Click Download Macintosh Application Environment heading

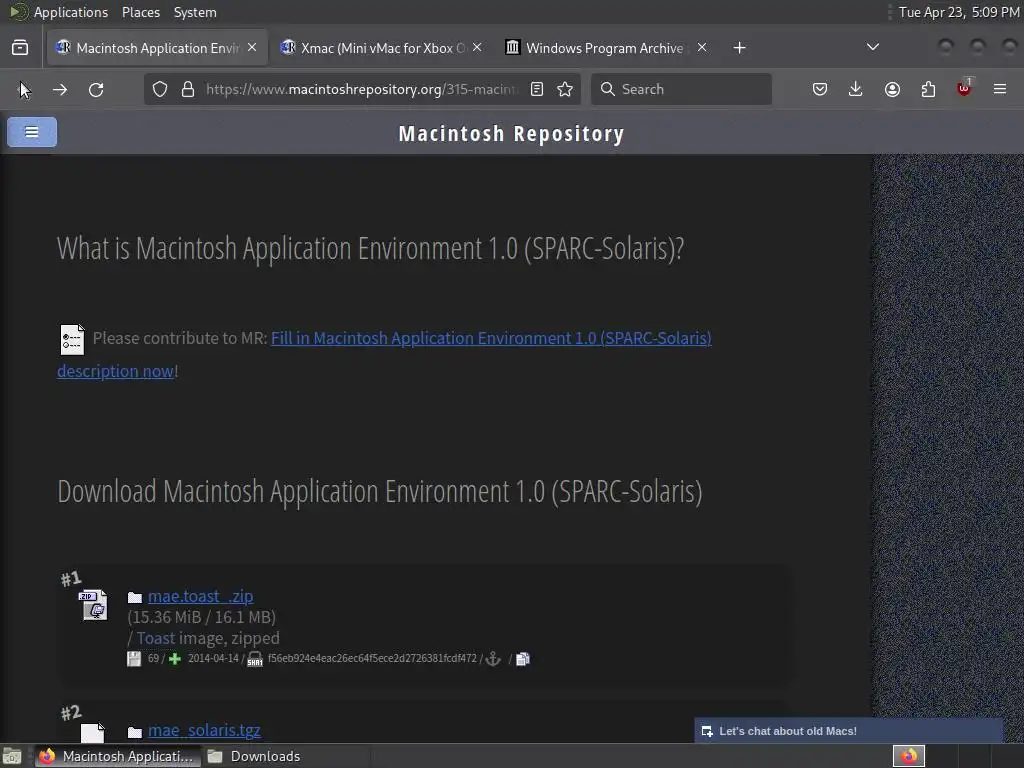pos(380,492)
